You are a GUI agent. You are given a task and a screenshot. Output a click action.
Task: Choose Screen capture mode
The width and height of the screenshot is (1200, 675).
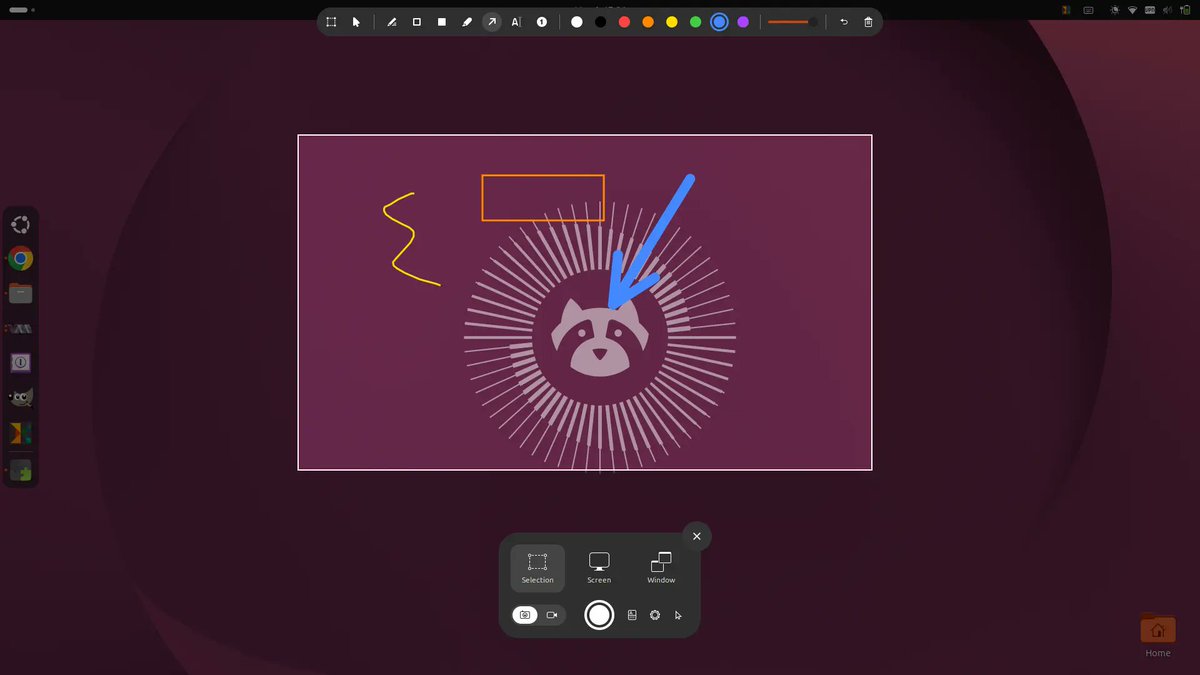coord(599,568)
